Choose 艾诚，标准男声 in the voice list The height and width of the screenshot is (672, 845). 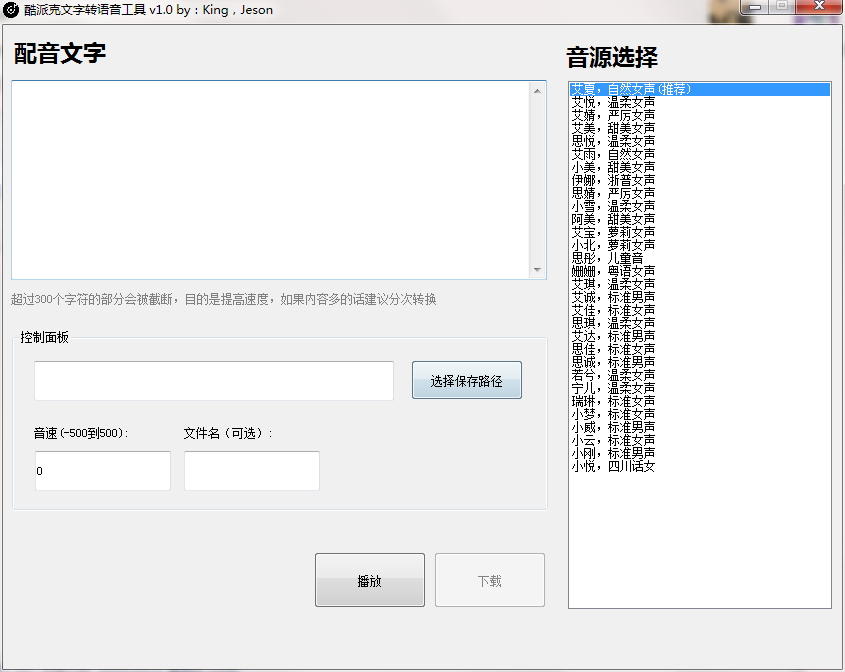[x=614, y=297]
